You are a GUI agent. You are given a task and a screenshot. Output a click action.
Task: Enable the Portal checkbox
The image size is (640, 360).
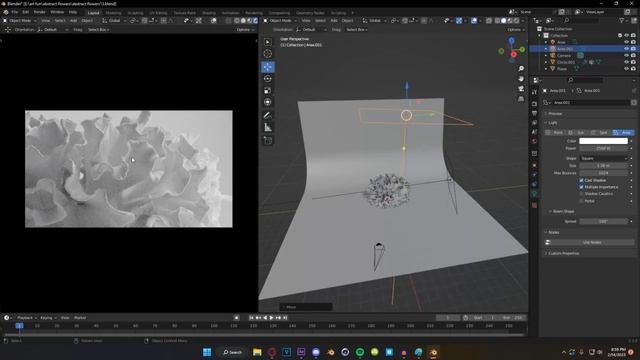tap(581, 201)
